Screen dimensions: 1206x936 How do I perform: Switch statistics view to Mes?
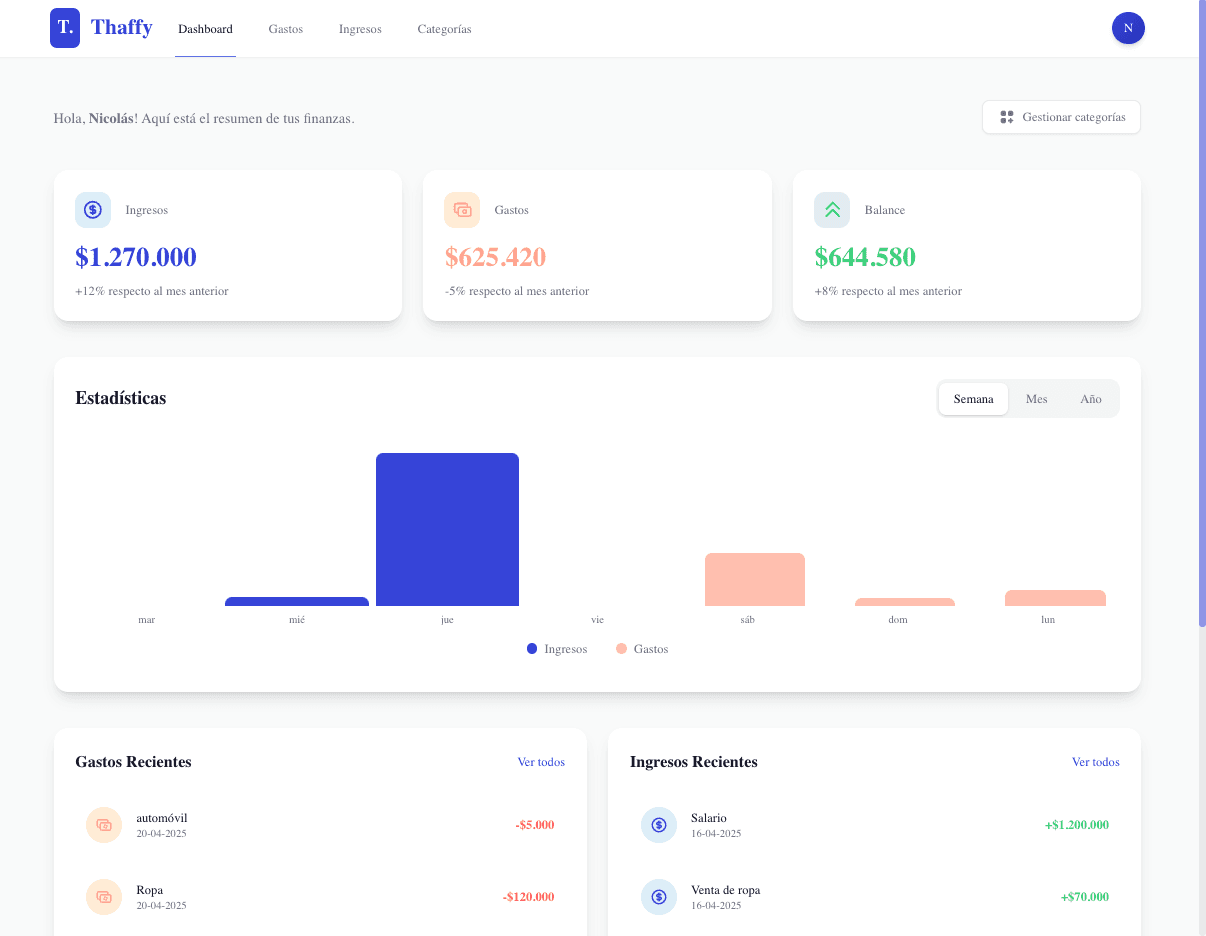(x=1036, y=398)
